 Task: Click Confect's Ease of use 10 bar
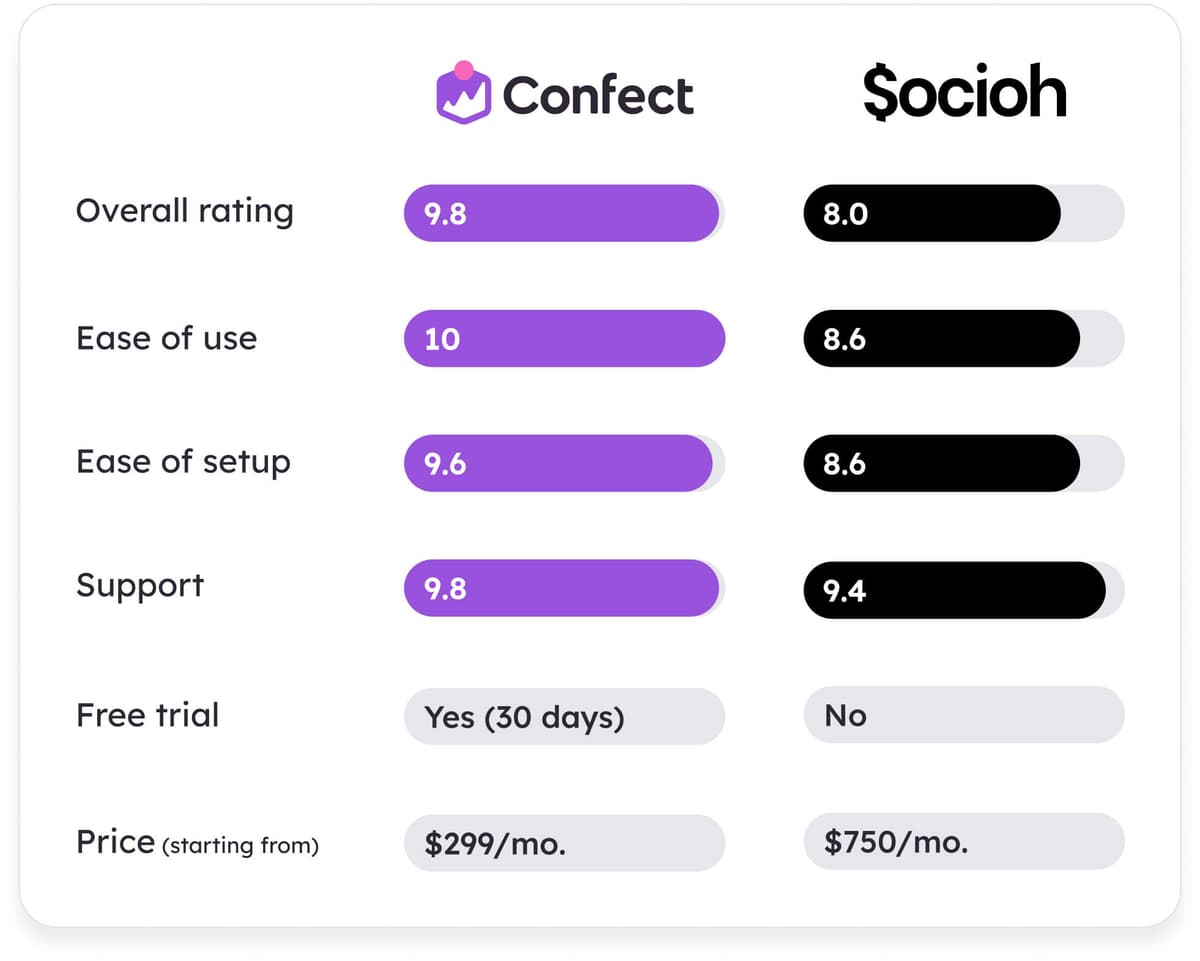(564, 338)
